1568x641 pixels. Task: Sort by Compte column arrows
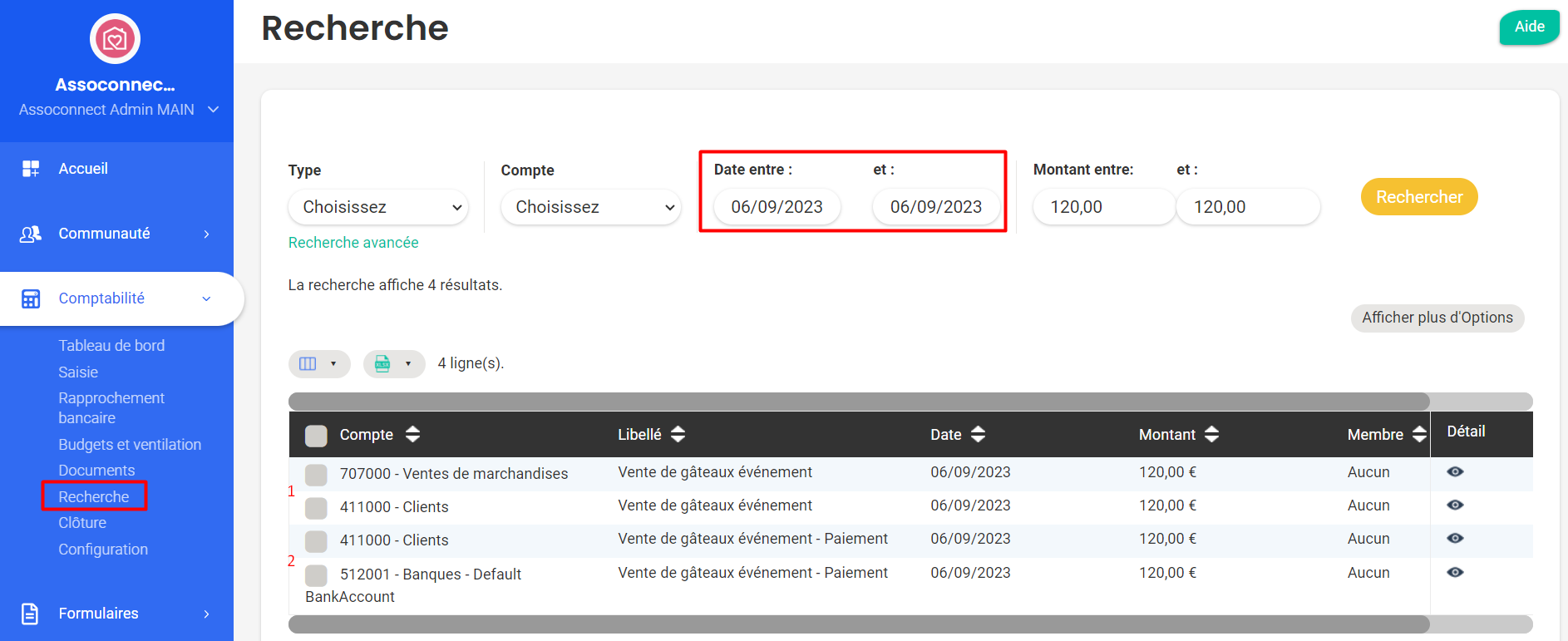[412, 434]
